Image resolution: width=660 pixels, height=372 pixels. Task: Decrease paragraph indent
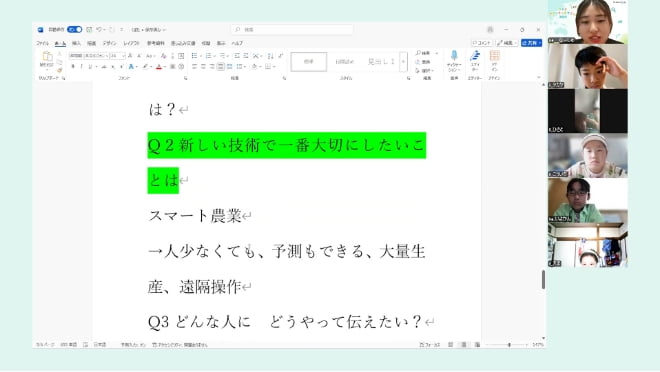pyautogui.click(x=237, y=56)
